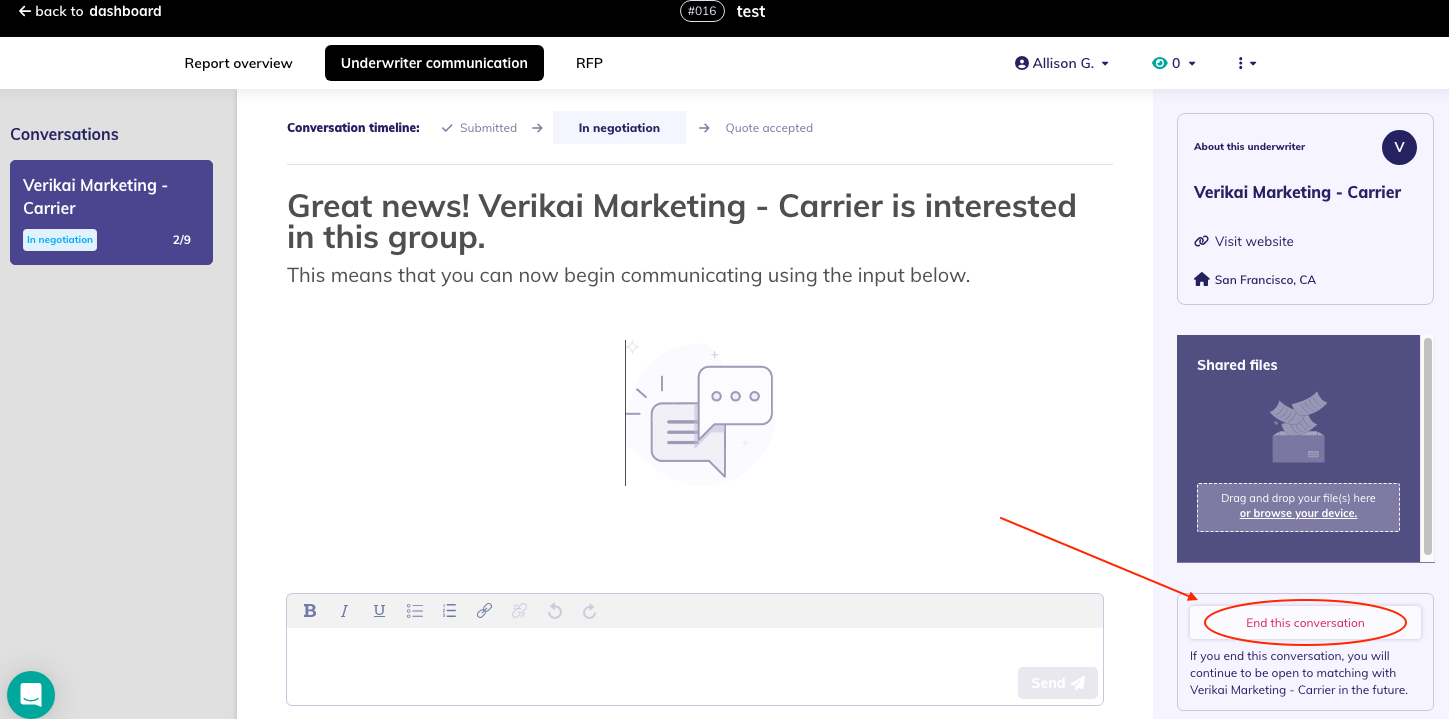The width and height of the screenshot is (1449, 719).
Task: Open the chat support bubble
Action: (31, 695)
